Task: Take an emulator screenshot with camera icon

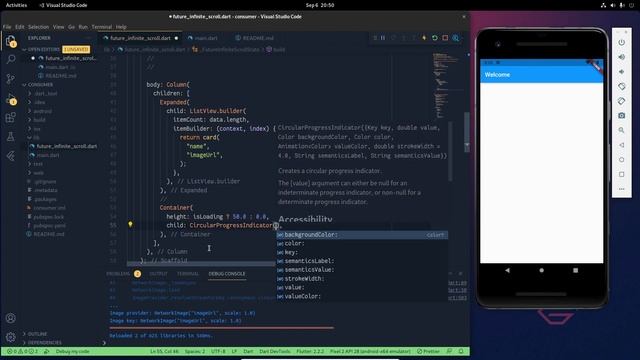Action: click(x=621, y=116)
